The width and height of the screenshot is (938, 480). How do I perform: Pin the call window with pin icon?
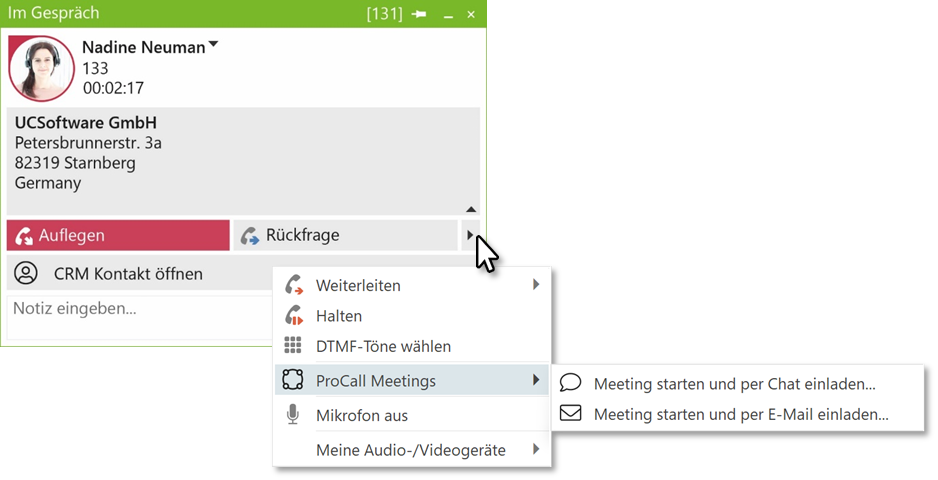(419, 14)
